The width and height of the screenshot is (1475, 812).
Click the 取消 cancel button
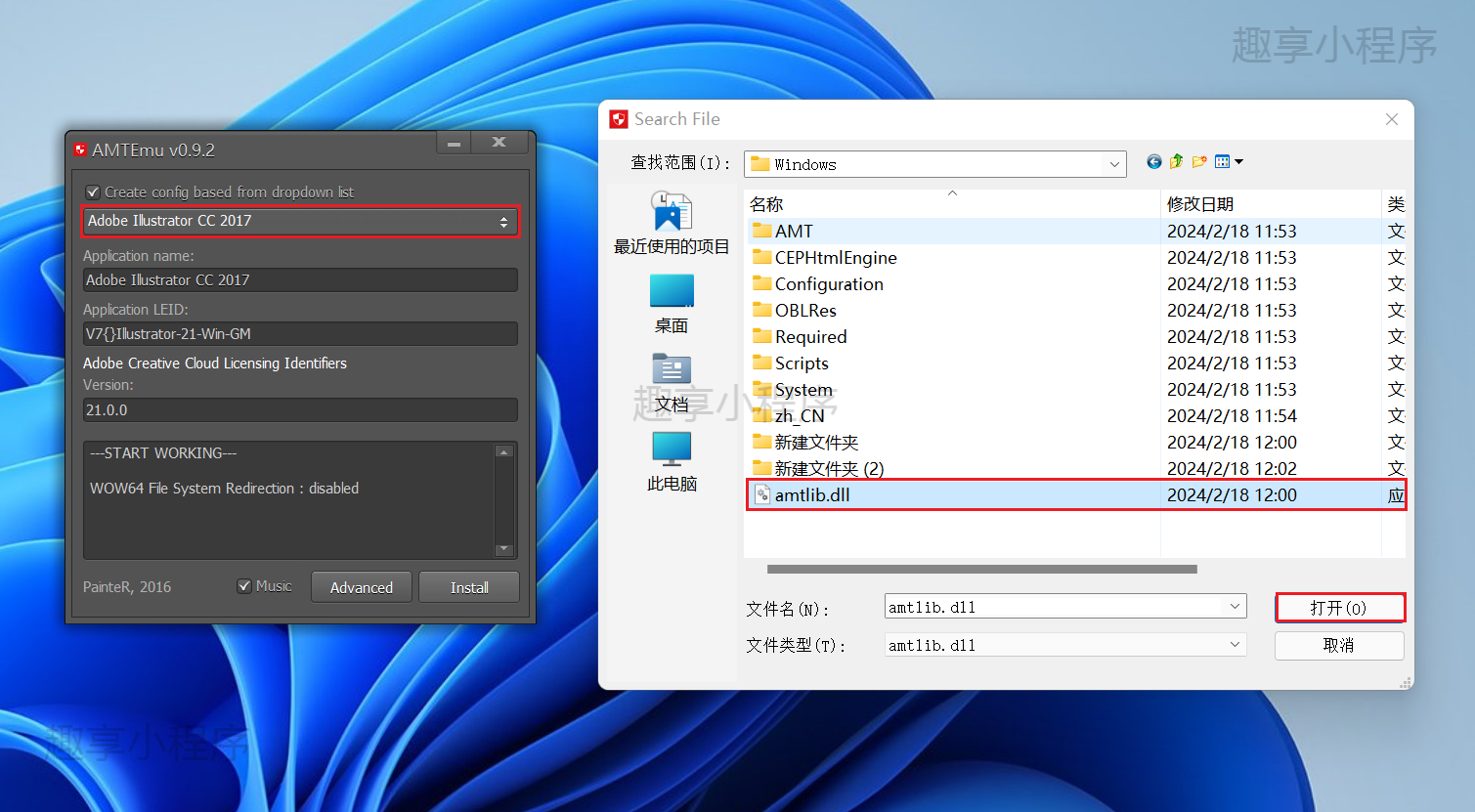[x=1339, y=645]
